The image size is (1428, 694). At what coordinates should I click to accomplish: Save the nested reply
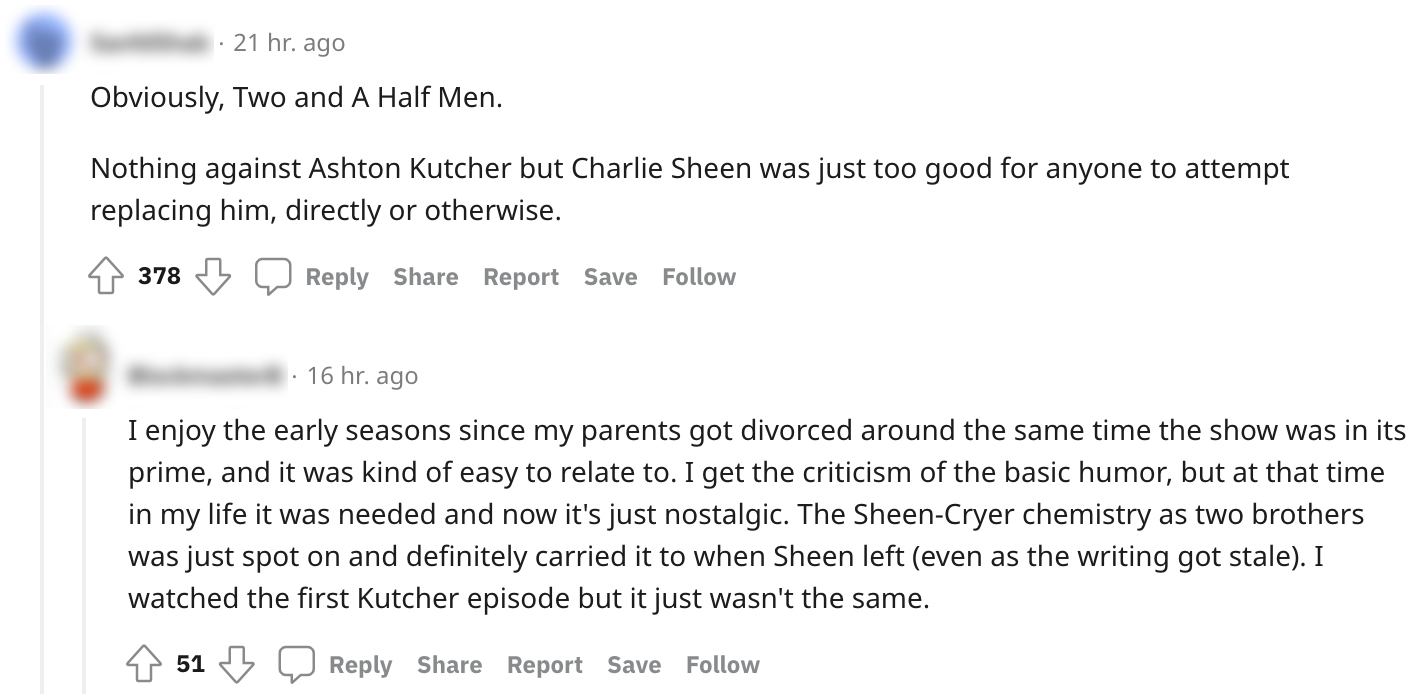tap(634, 665)
